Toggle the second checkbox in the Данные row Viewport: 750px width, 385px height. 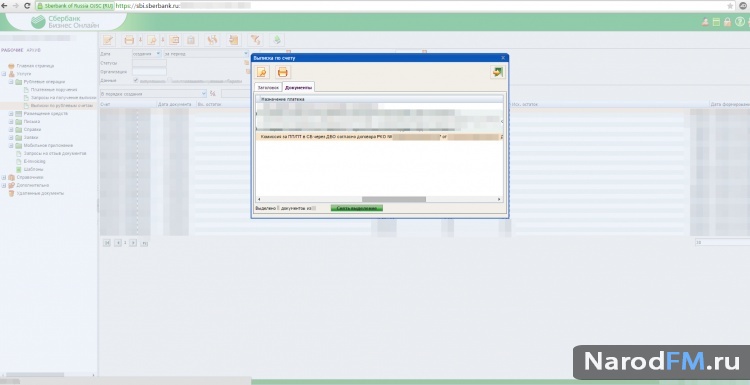click(x=170, y=80)
